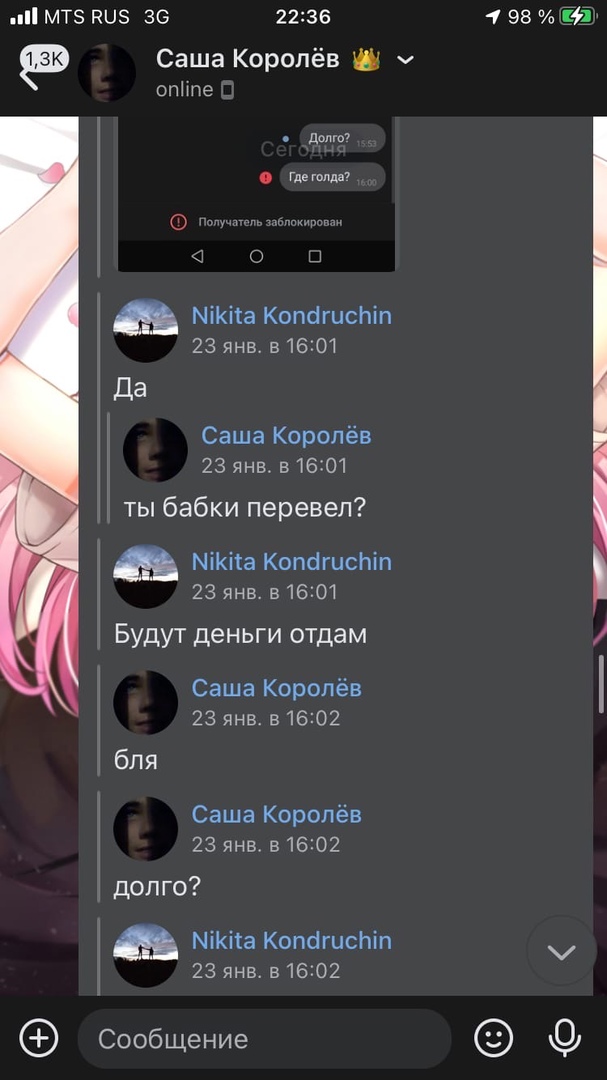Open Nikita Kondruchin name above "Да"
This screenshot has height=1080, width=607.
291,315
